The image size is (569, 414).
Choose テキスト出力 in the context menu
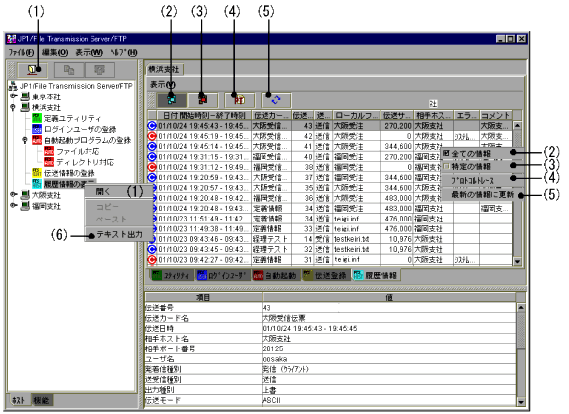pyautogui.click(x=118, y=234)
